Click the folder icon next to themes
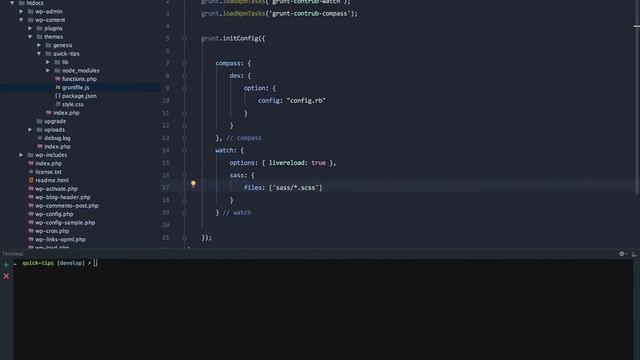The image size is (640, 360). click(x=40, y=37)
